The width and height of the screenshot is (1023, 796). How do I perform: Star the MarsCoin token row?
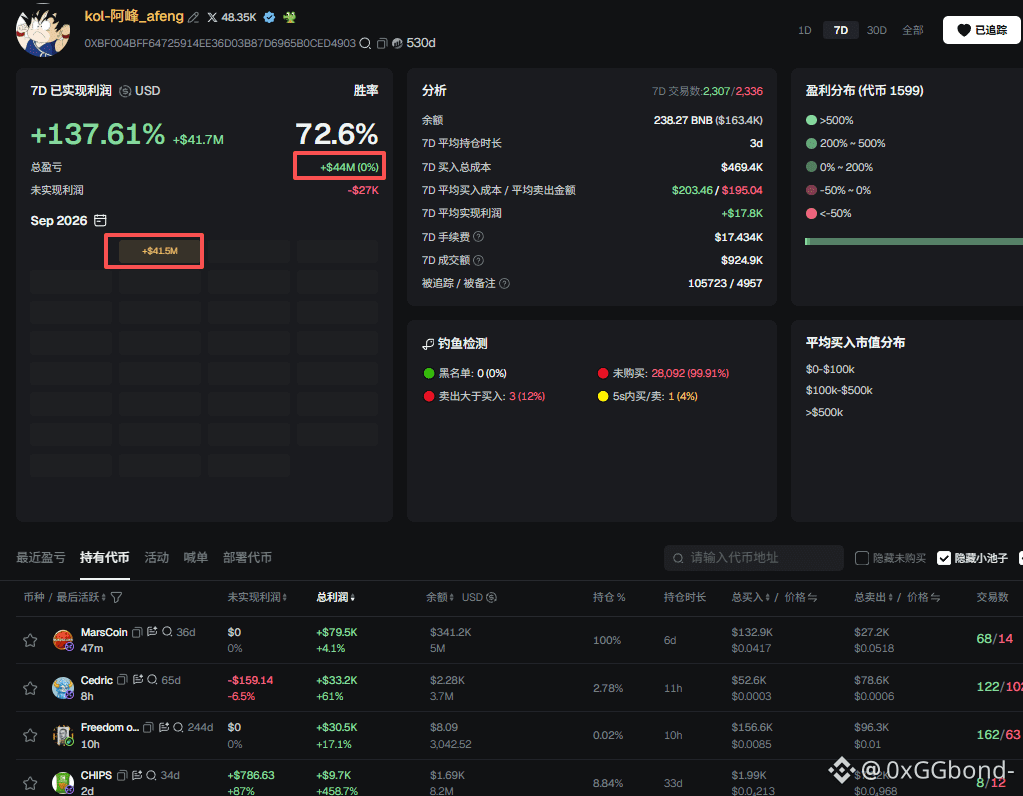pyautogui.click(x=30, y=640)
